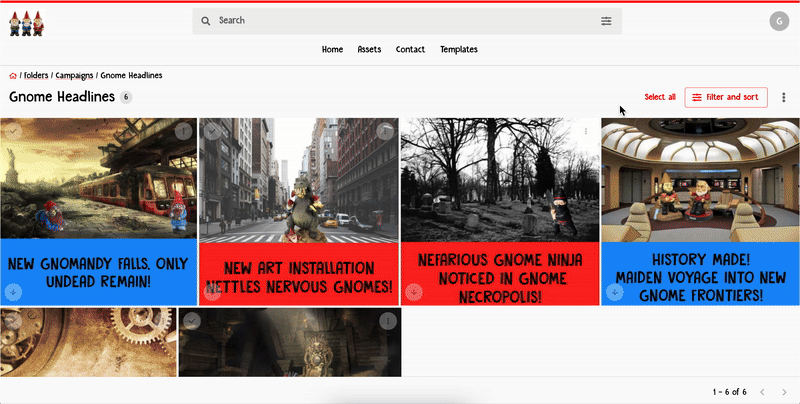Expand the page-level three-dot menu
Viewport: 800px width, 404px height.
(783, 97)
